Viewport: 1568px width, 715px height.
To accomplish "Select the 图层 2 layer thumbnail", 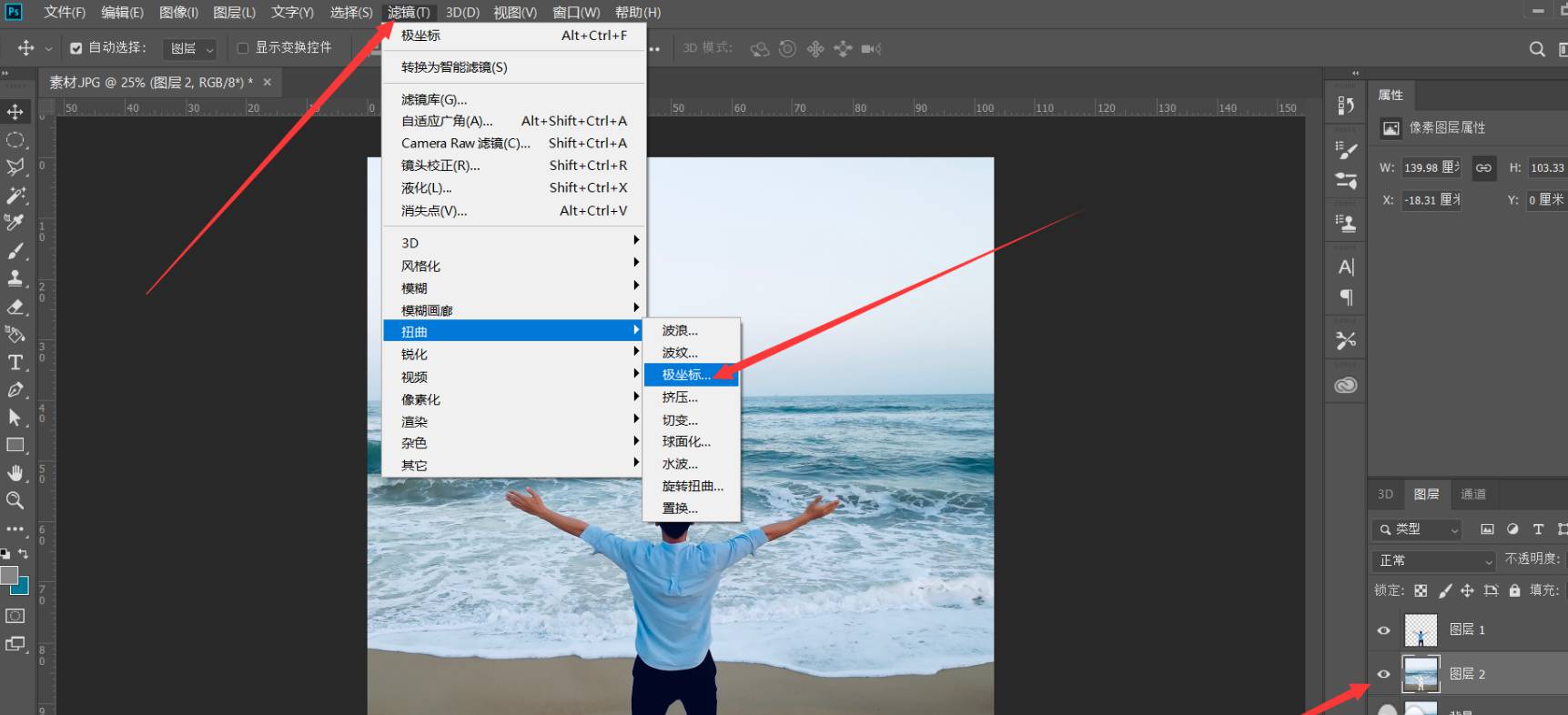I will pos(1421,674).
